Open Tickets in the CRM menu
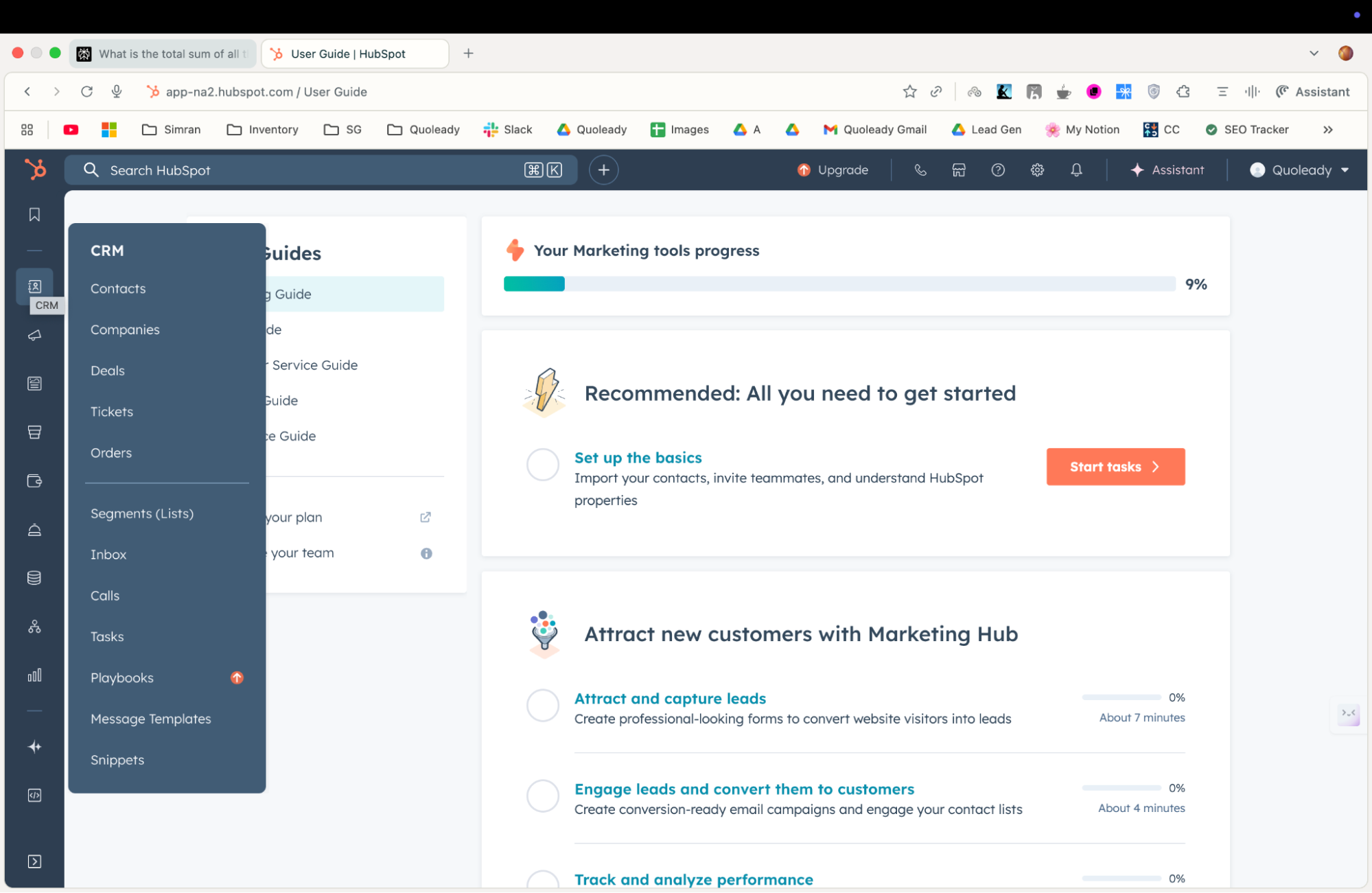This screenshot has width=1372, height=893. [112, 411]
